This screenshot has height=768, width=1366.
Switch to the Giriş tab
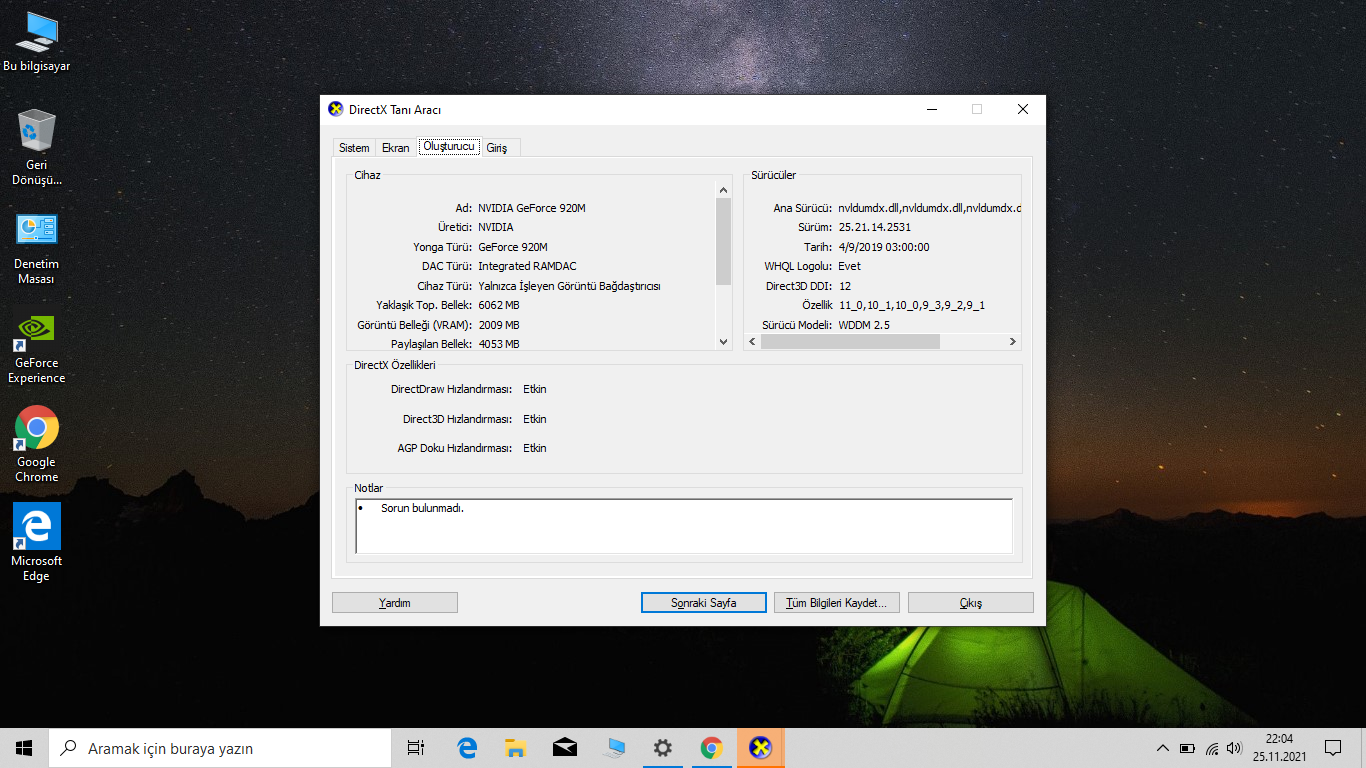pyautogui.click(x=497, y=148)
